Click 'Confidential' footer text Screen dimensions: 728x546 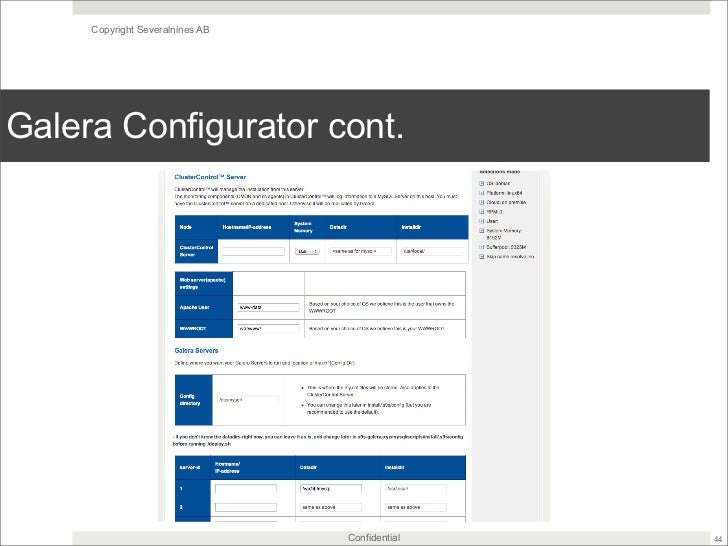(x=374, y=538)
